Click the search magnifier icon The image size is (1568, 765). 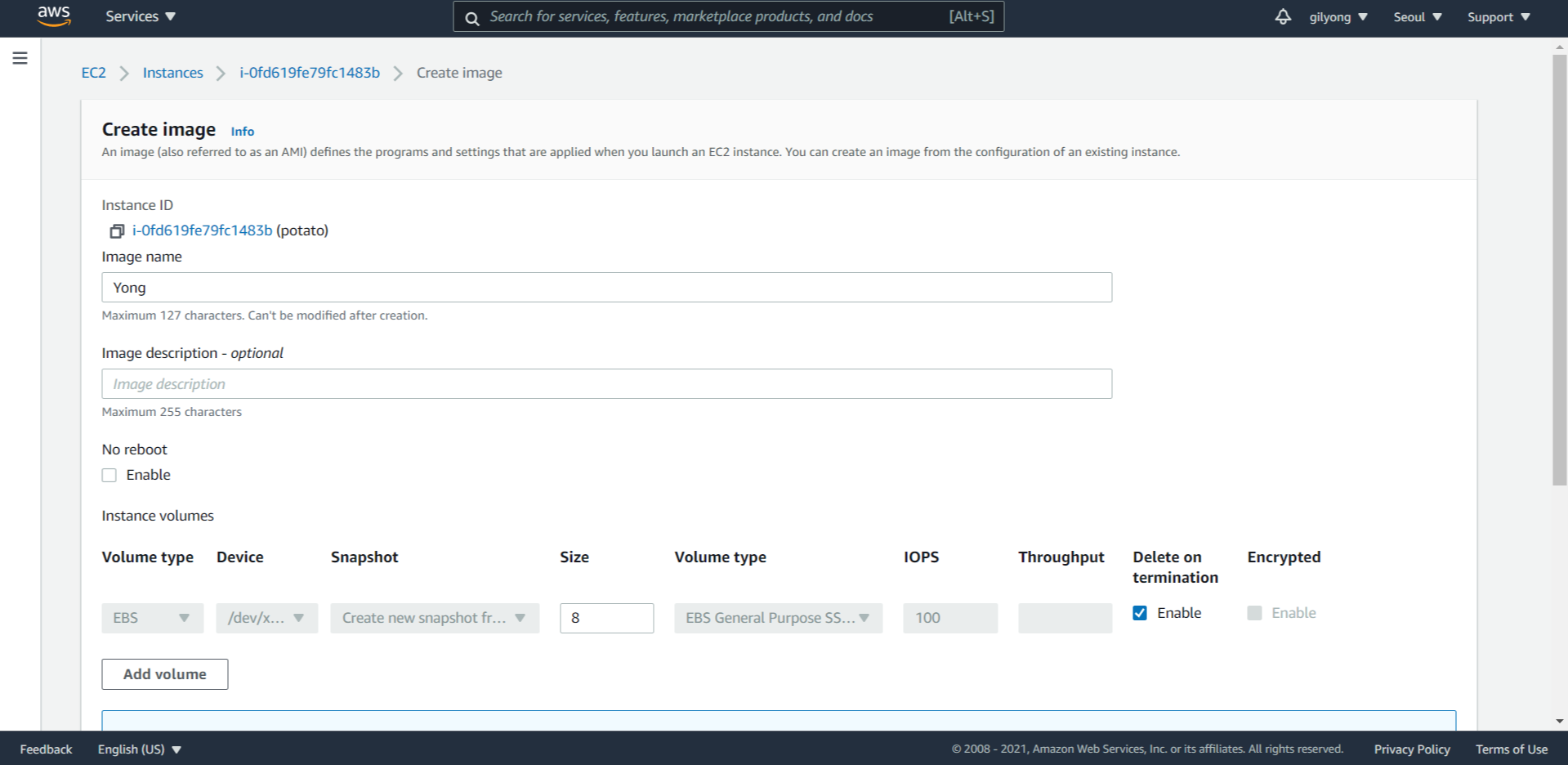[472, 17]
